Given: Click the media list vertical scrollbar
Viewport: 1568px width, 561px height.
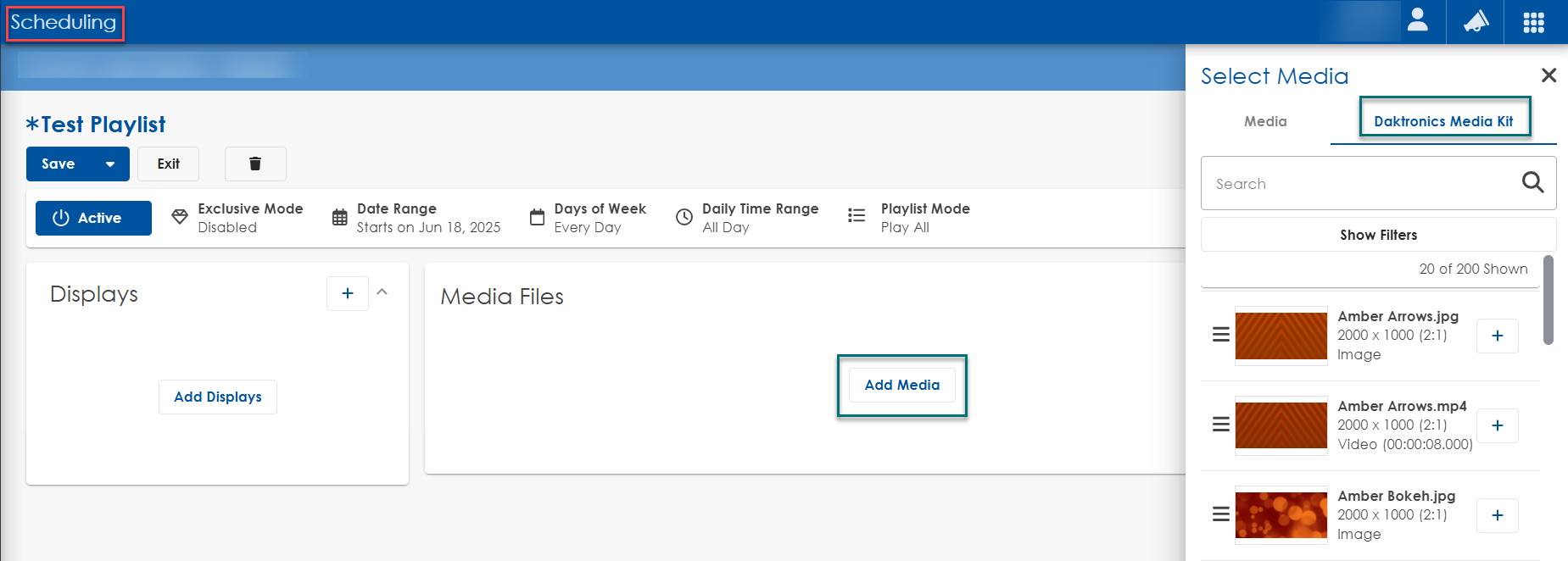Looking at the screenshot, I should coord(1548,301).
